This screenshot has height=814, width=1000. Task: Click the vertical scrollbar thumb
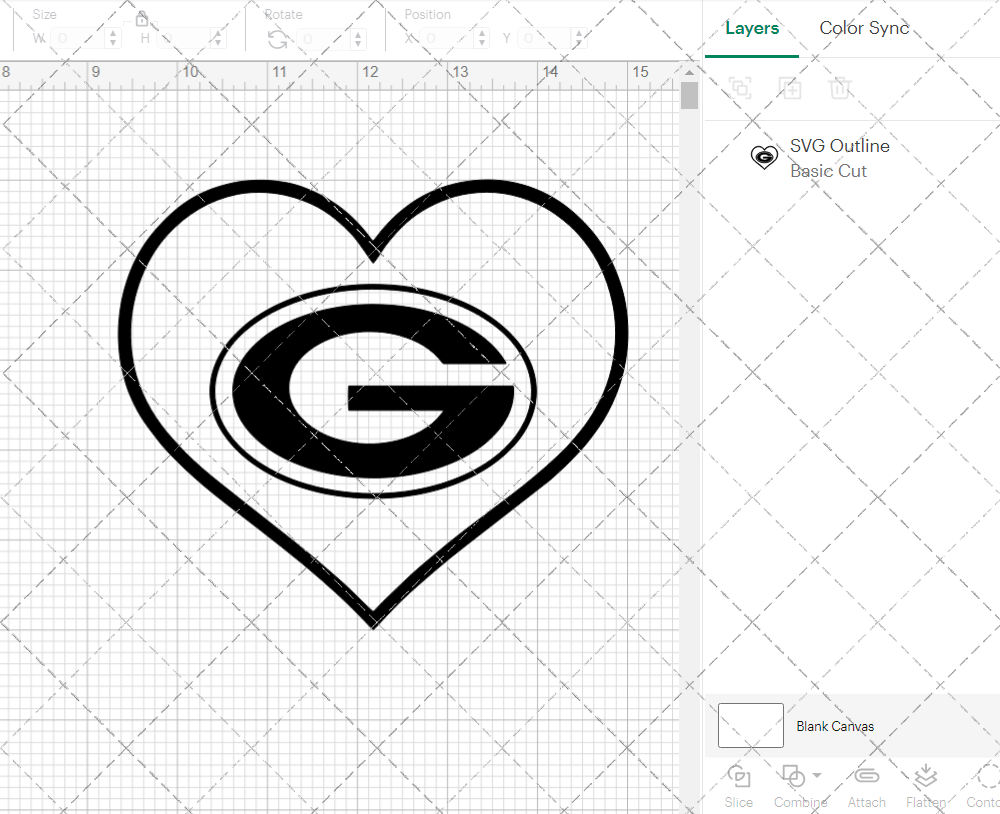coord(689,96)
